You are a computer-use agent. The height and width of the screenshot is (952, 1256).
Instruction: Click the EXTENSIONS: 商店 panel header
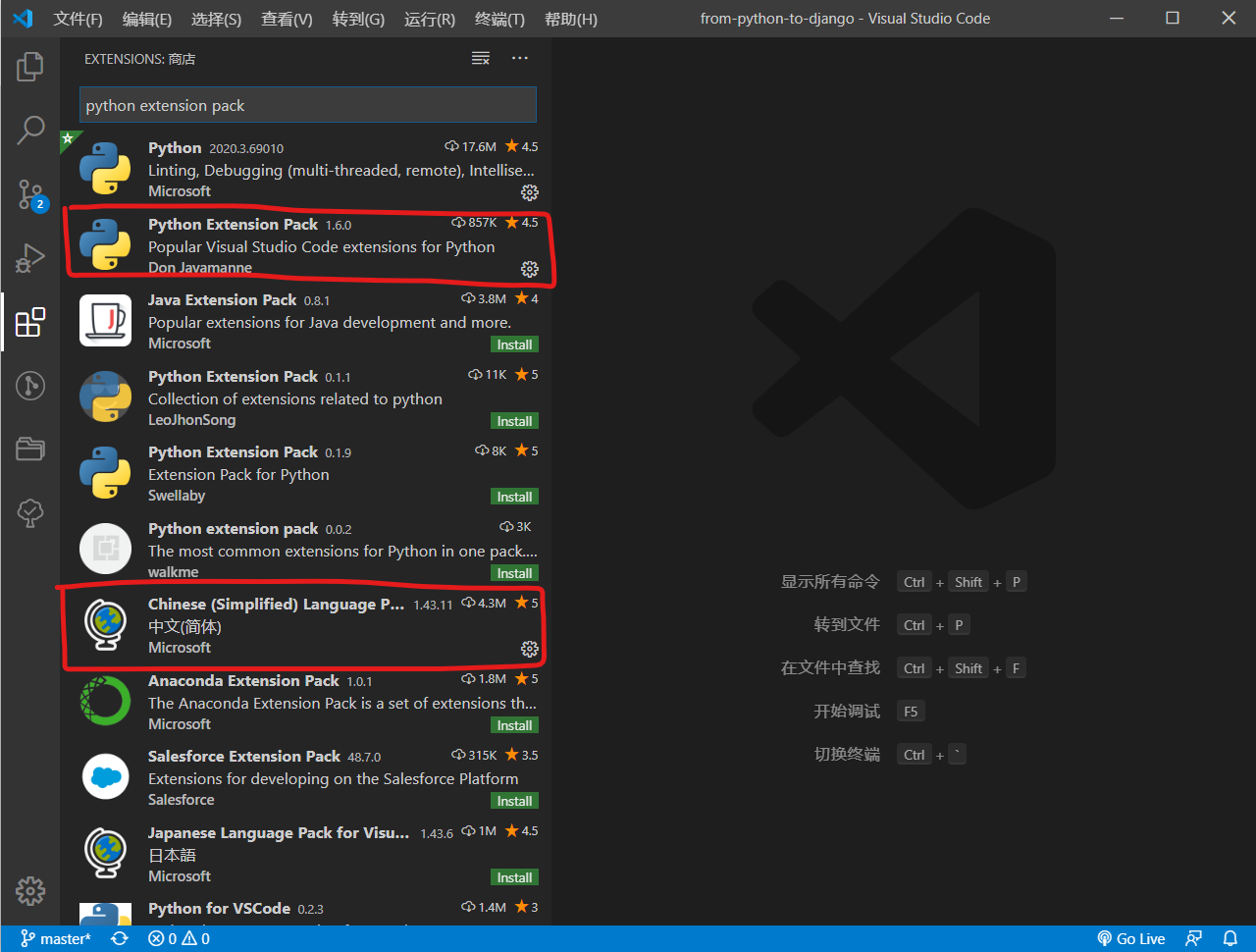pos(140,59)
